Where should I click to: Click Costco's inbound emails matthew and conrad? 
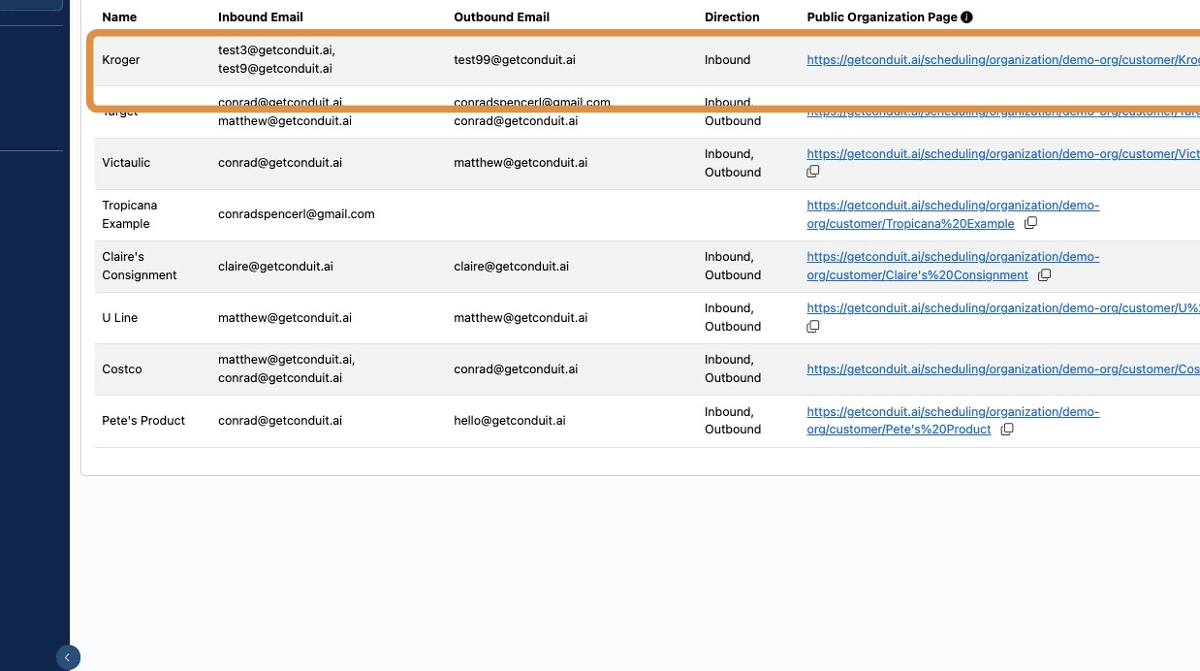point(287,369)
